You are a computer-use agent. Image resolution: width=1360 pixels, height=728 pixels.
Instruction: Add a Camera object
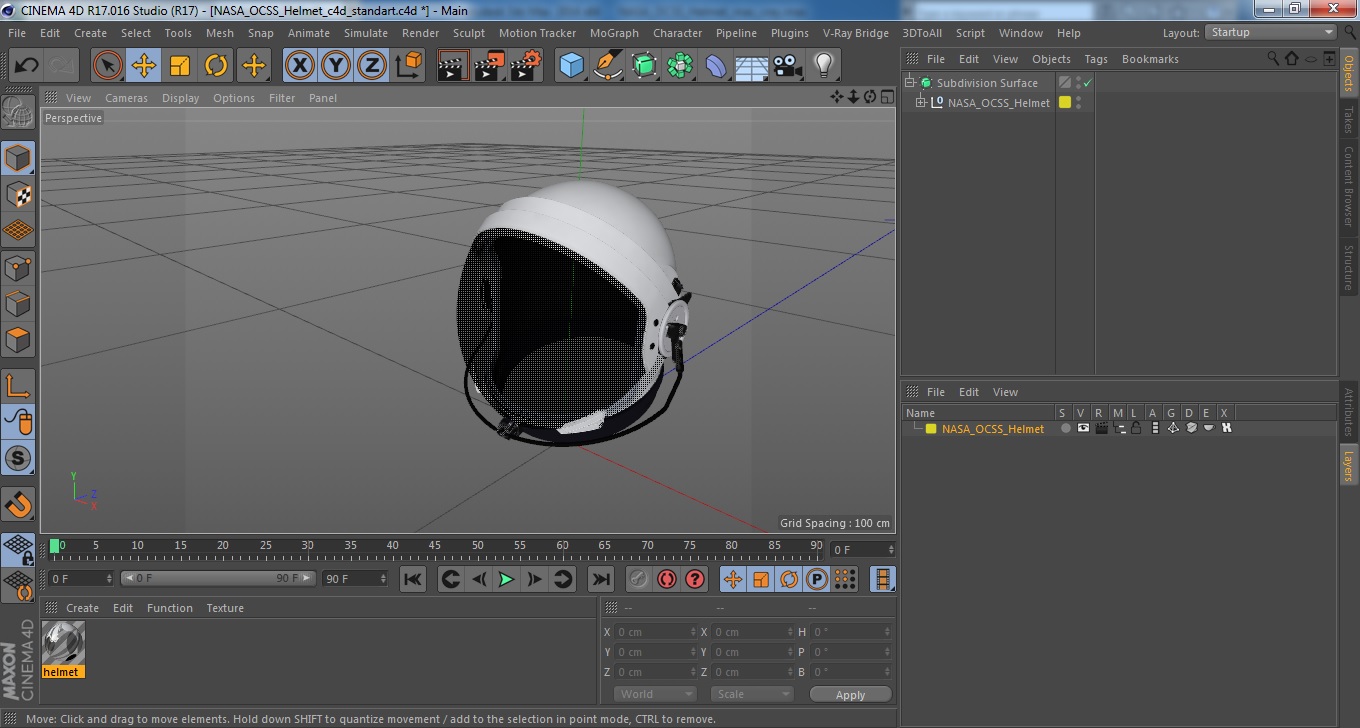[x=788, y=66]
